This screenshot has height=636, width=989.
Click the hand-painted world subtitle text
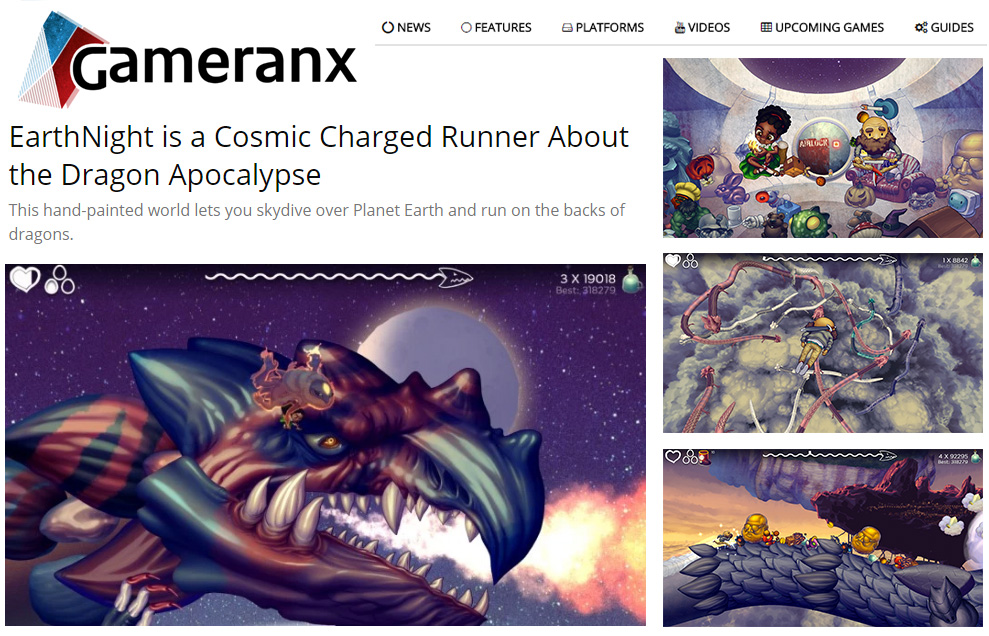[x=317, y=221]
